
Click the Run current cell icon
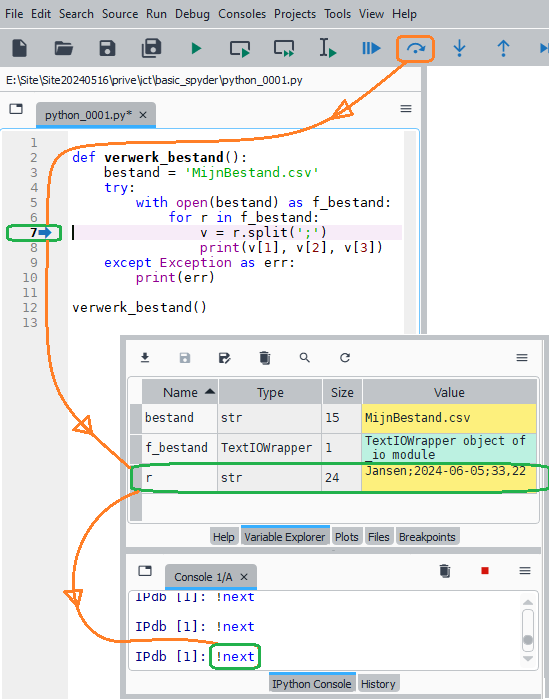click(x=240, y=48)
